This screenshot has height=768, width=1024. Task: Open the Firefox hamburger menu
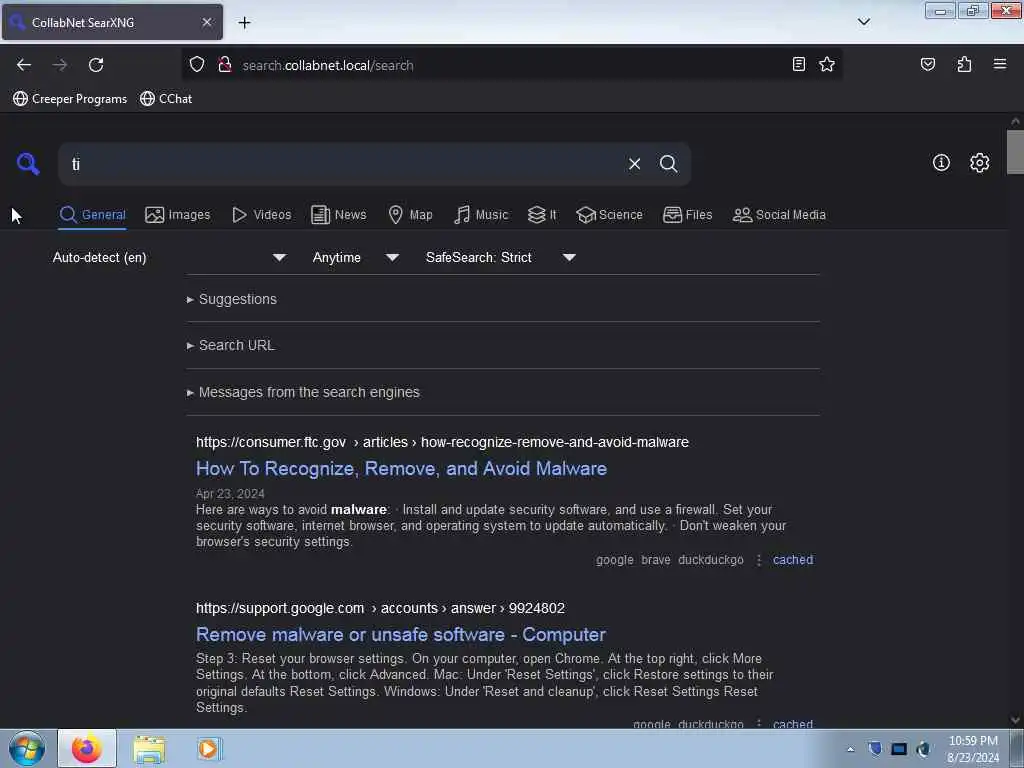(1000, 64)
